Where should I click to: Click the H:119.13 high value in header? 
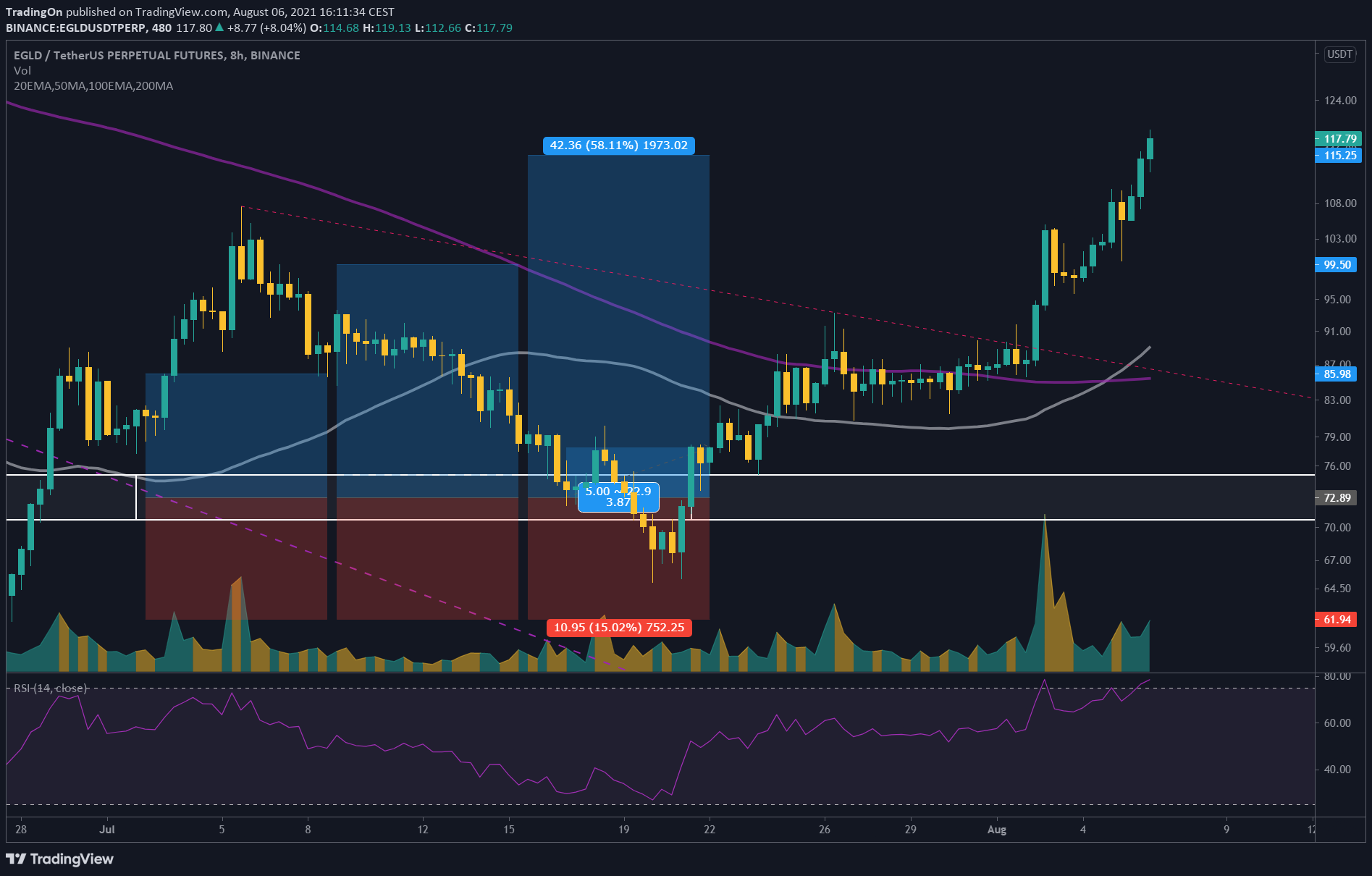pos(387,28)
